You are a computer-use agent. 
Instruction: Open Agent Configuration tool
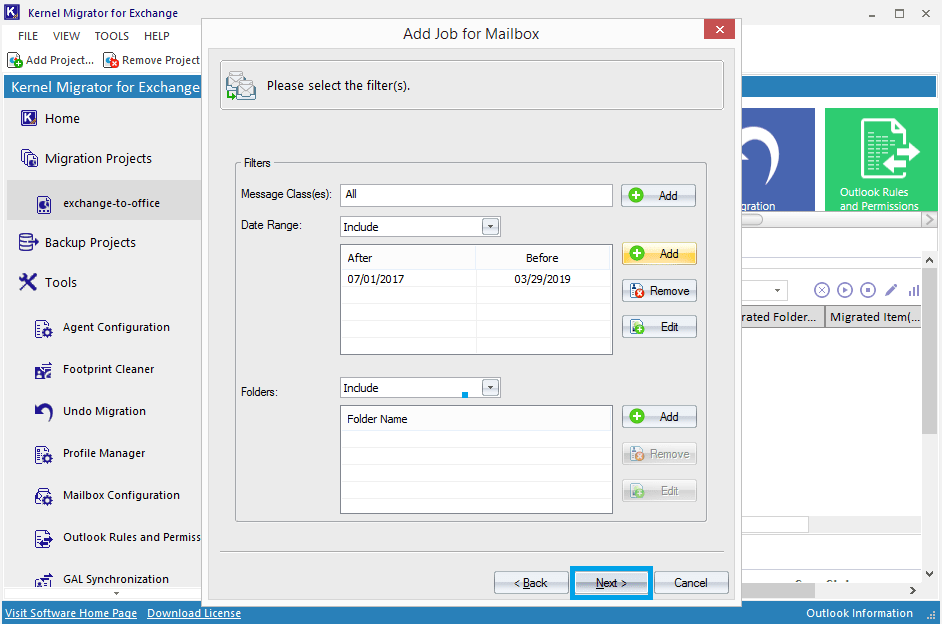coord(116,327)
